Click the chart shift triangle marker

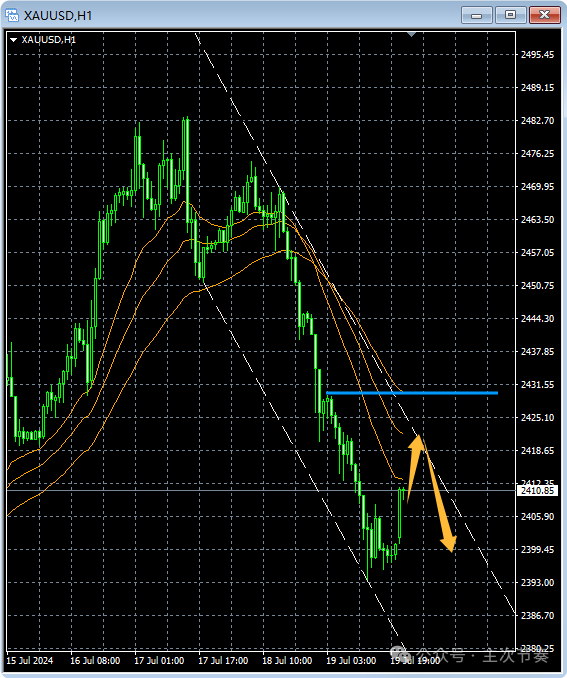(x=411, y=34)
